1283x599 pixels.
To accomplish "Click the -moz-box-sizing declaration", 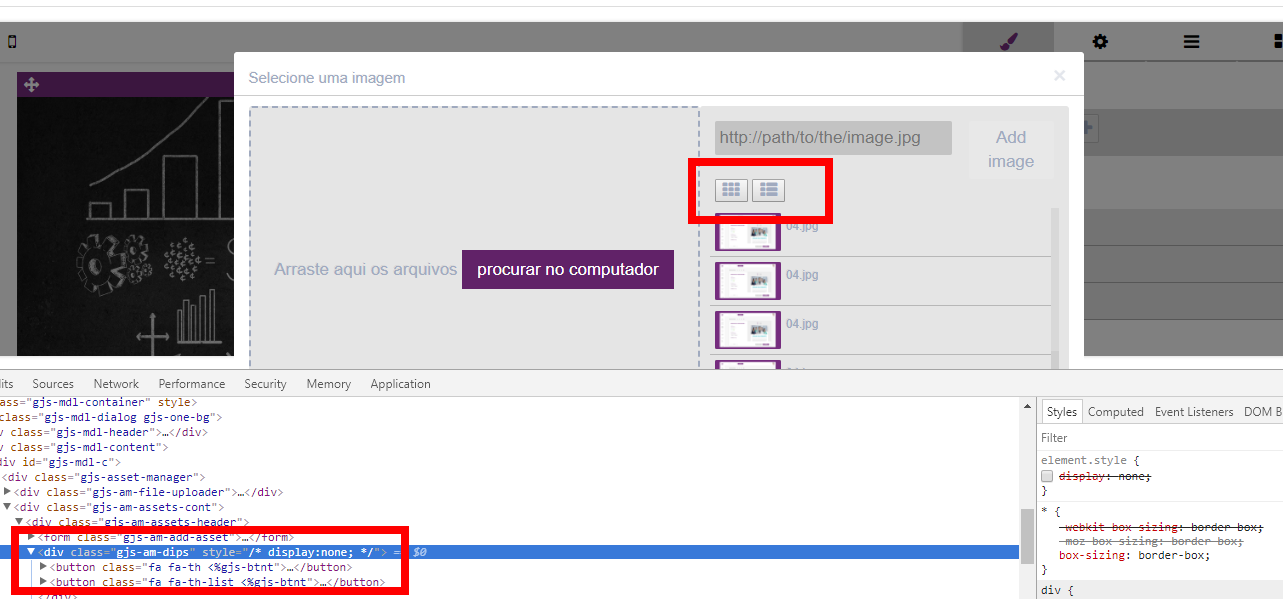I will 1151,541.
